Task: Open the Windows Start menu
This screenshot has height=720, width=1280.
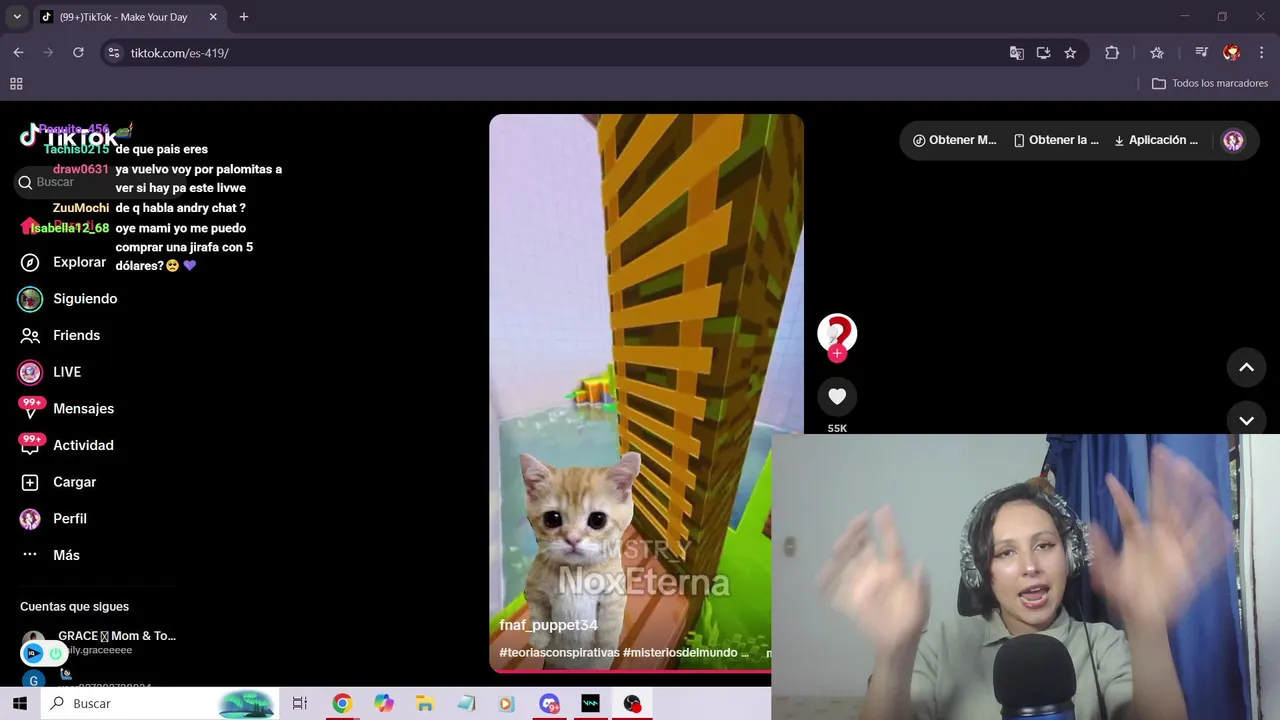Action: (x=19, y=704)
